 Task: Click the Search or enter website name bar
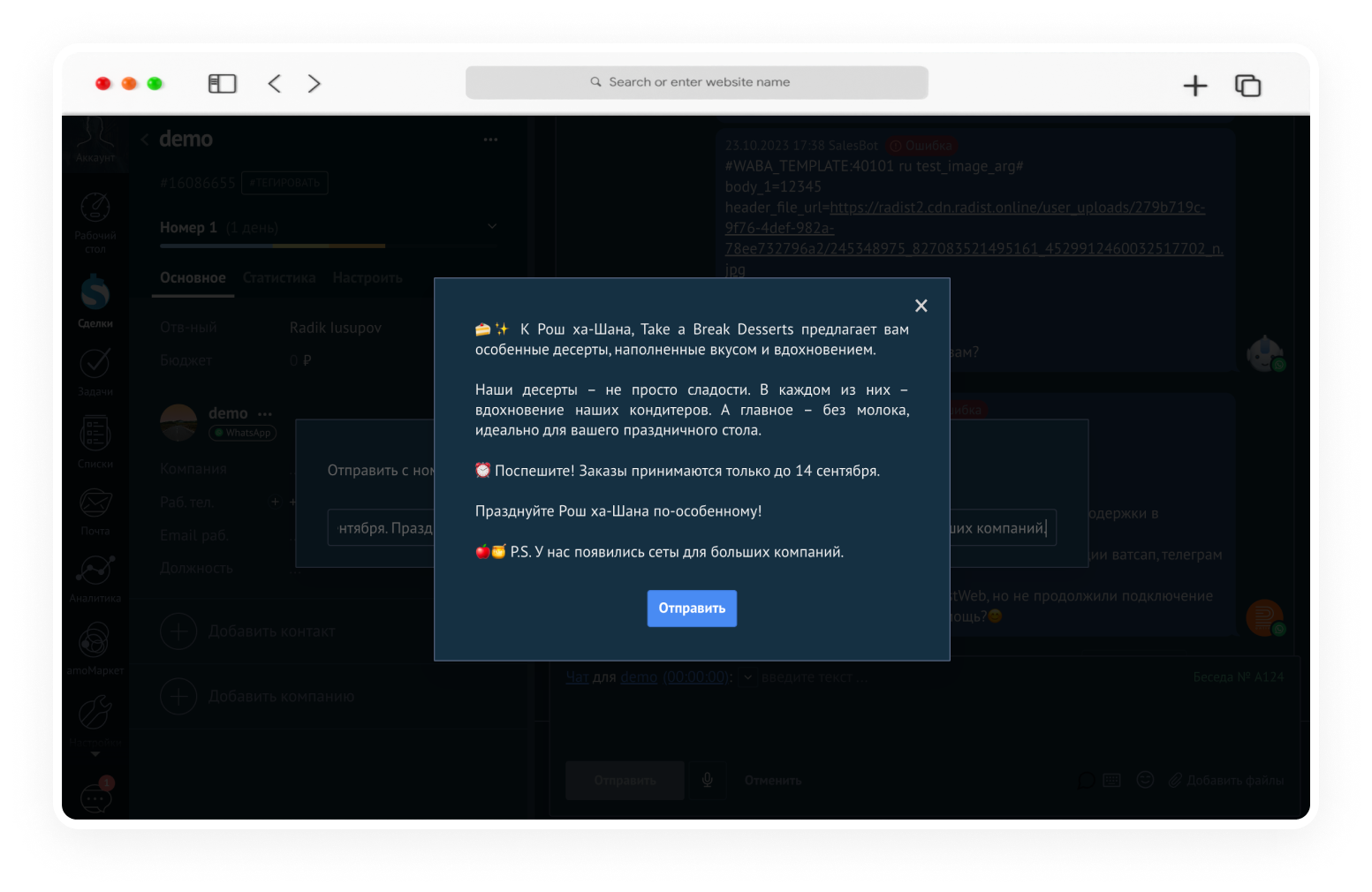(x=697, y=82)
